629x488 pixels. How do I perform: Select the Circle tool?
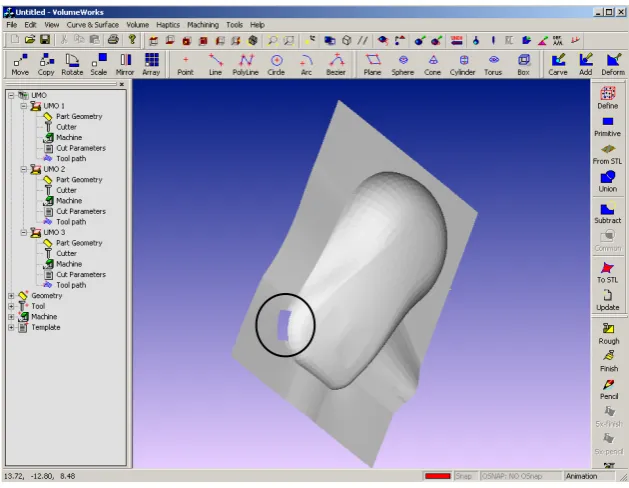276,65
